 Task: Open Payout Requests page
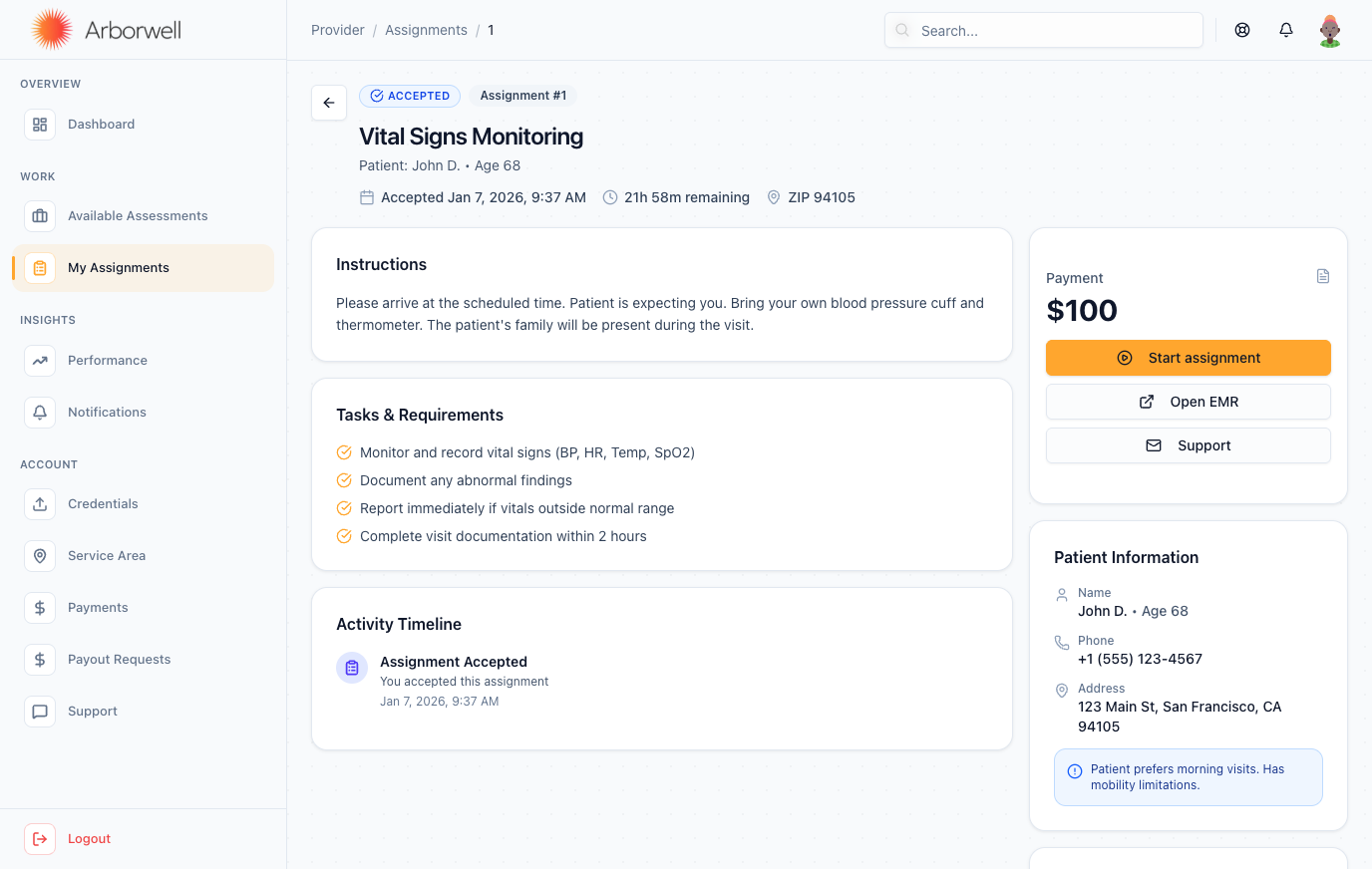click(x=119, y=660)
